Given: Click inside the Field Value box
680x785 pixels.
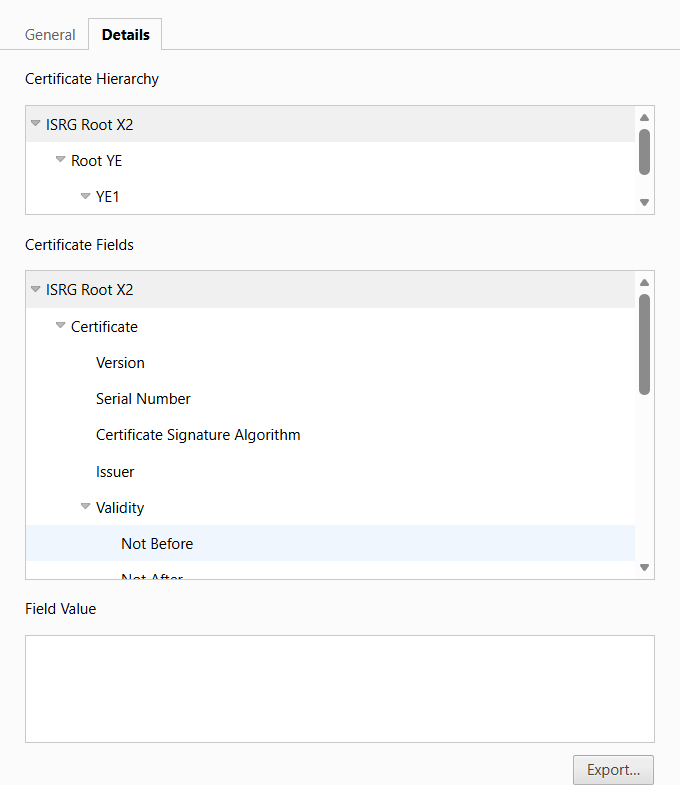Looking at the screenshot, I should click(340, 689).
